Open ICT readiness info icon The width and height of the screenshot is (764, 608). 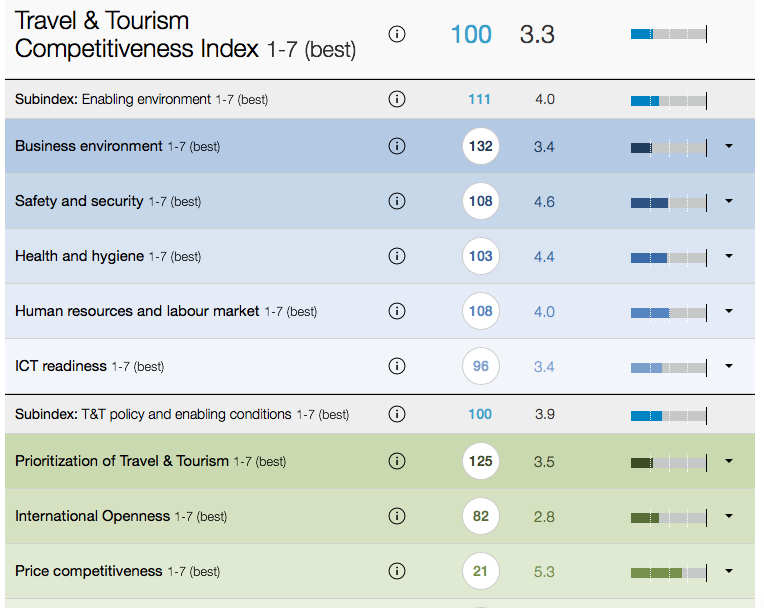396,366
